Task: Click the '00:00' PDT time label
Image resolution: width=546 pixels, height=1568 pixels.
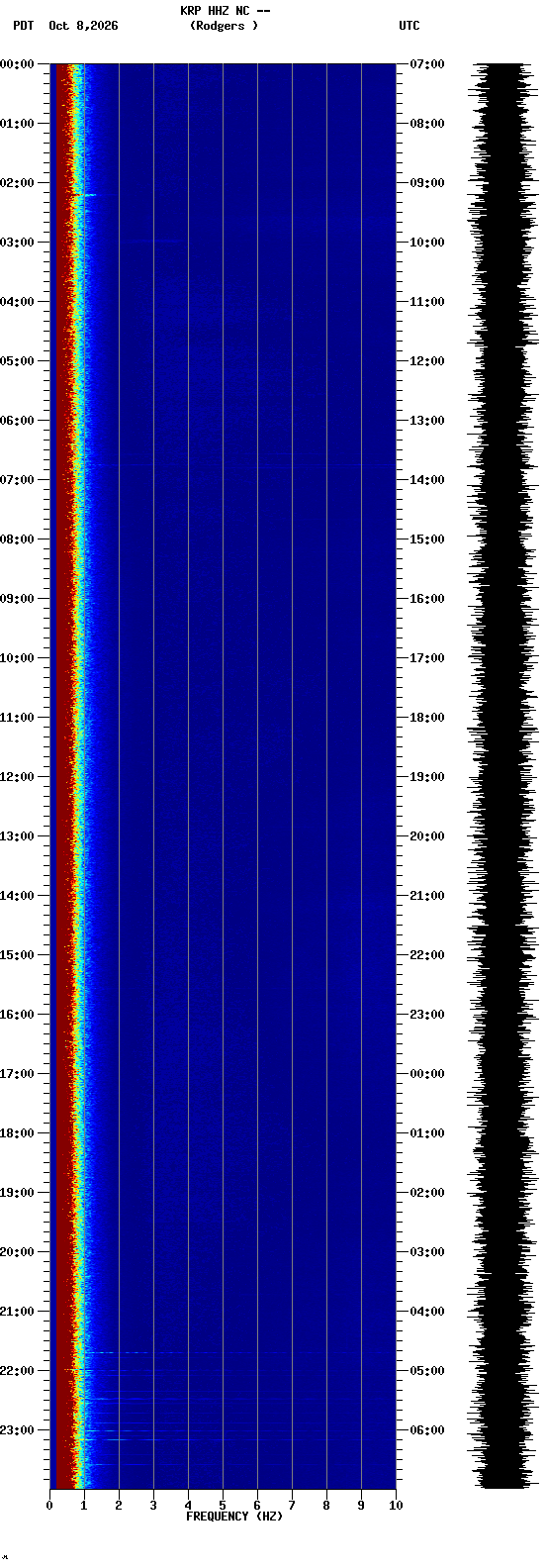Action: (18, 64)
